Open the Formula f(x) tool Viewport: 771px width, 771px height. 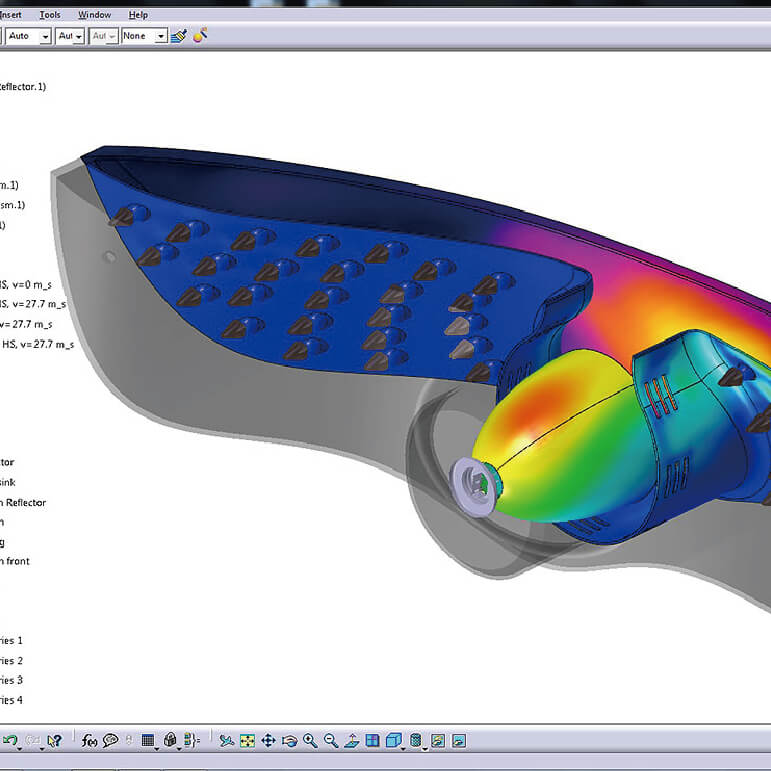pos(89,741)
